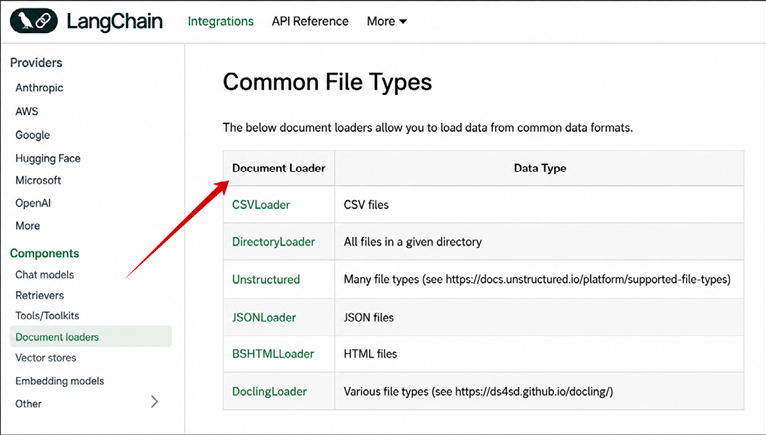Image resolution: width=766 pixels, height=435 pixels.
Task: Open Retrievers in sidebar
Action: (40, 295)
